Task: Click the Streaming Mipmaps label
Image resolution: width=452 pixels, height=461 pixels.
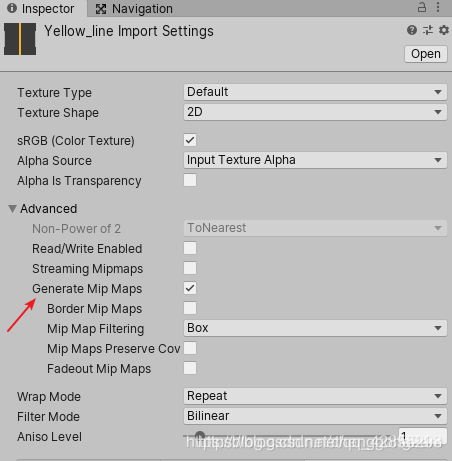Action: pos(87,269)
